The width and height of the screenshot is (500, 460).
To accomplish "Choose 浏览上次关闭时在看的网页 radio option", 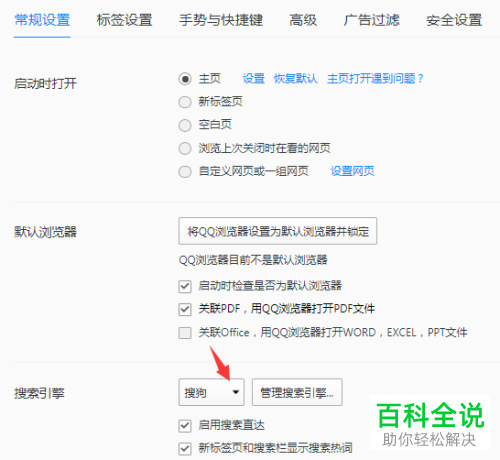I will [x=185, y=148].
